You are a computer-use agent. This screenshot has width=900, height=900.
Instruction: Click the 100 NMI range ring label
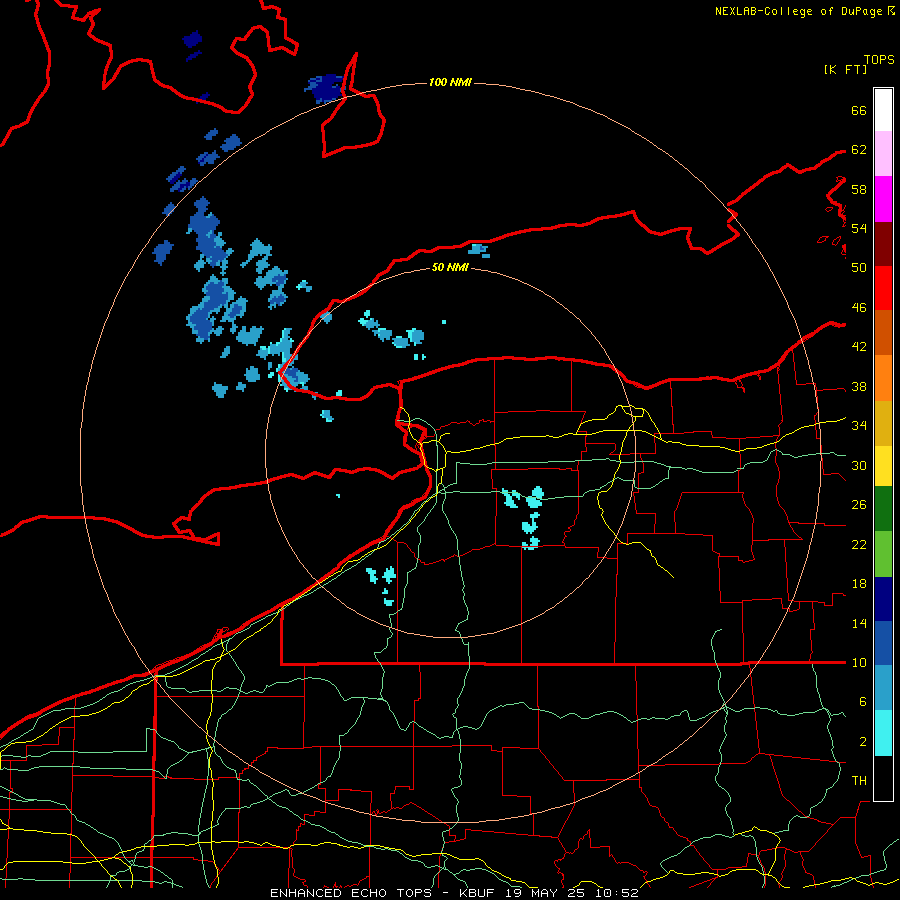(x=450, y=82)
